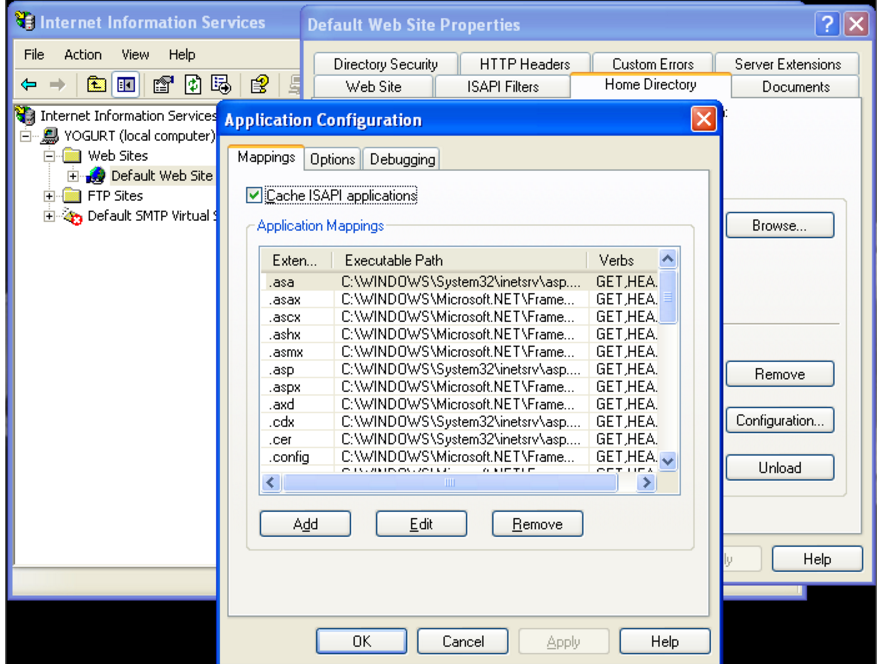
Task: Click the Back arrow in the IIS toolbar
Action: [x=29, y=85]
